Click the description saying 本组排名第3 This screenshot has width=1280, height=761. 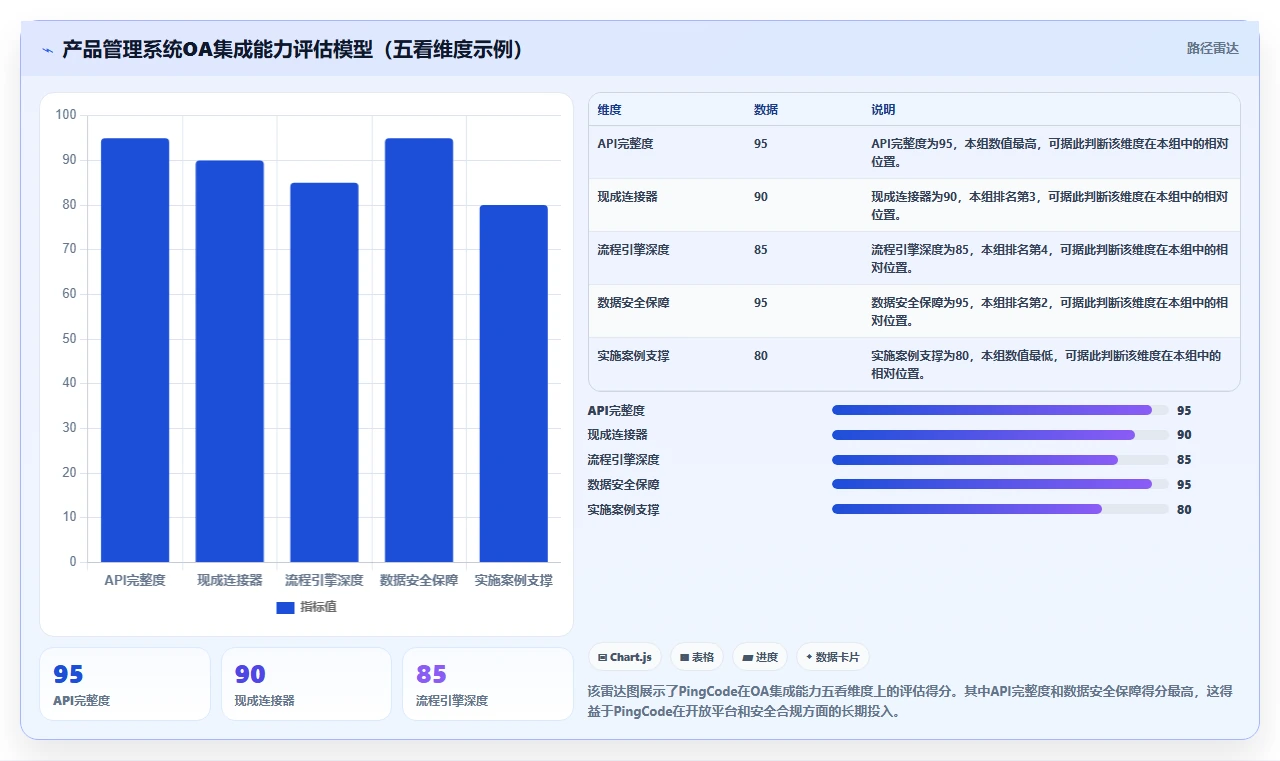point(1049,206)
